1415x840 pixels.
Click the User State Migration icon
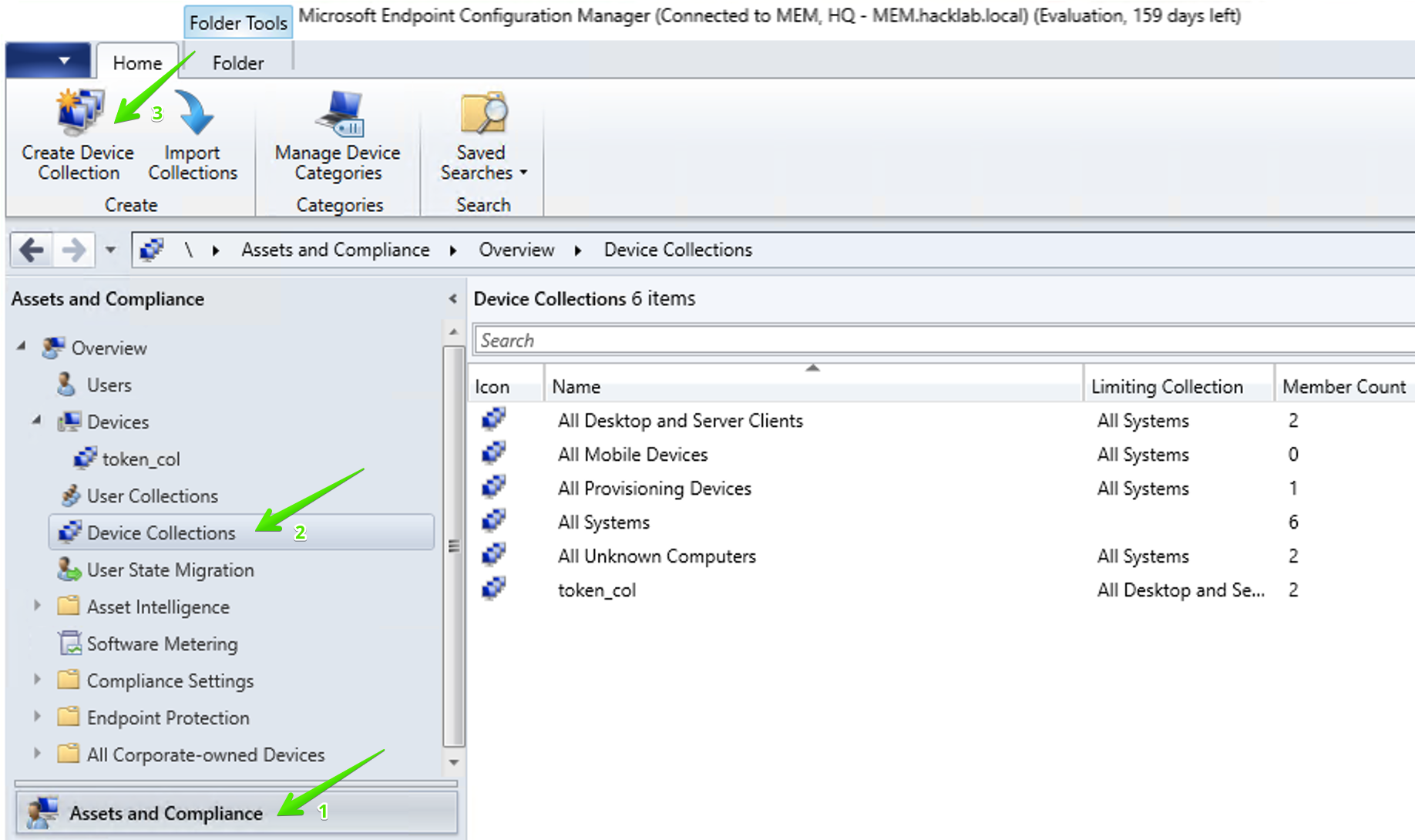(69, 570)
